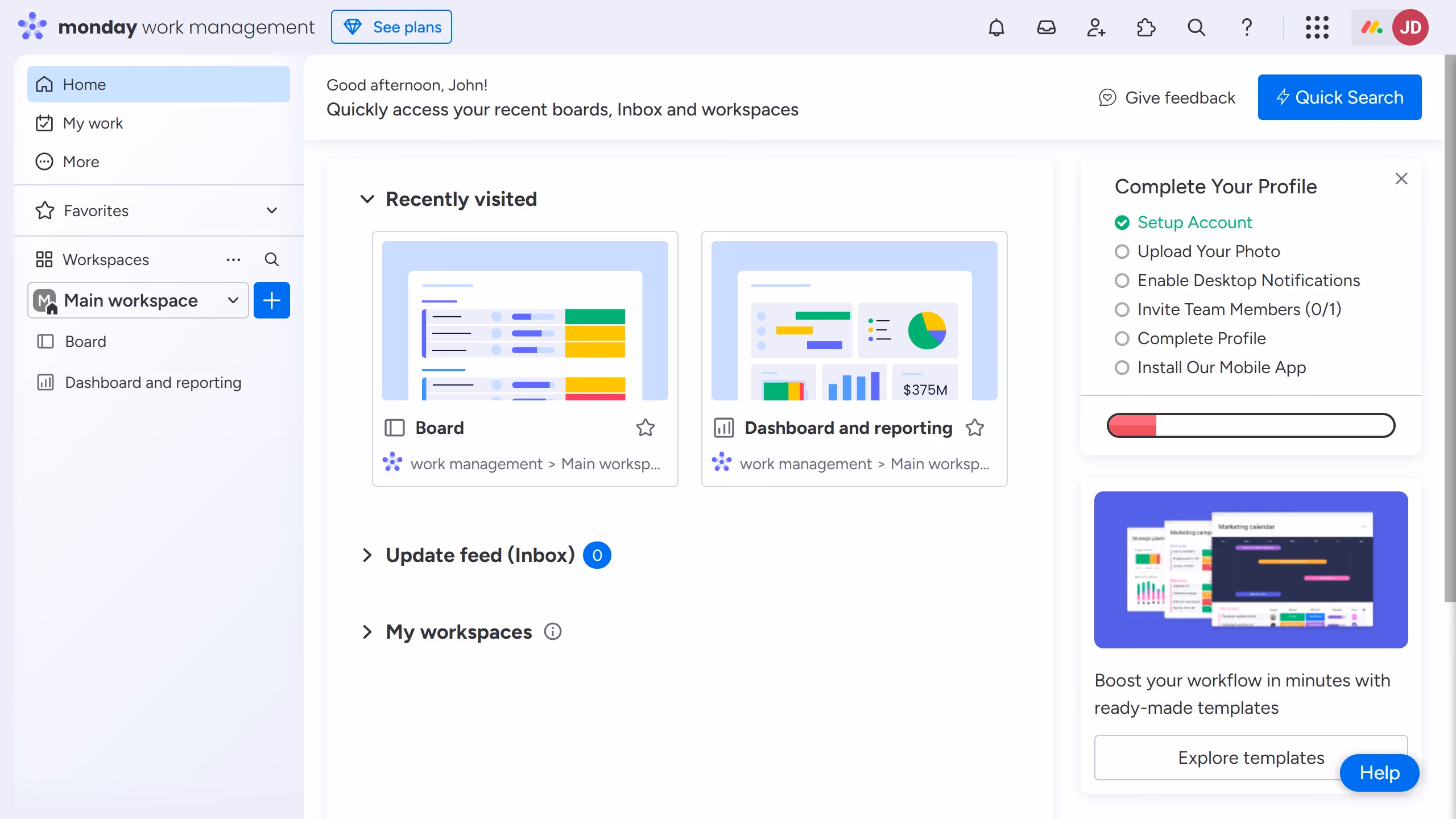1456x819 pixels.
Task: Click the profile completion progress bar
Action: [x=1251, y=425]
